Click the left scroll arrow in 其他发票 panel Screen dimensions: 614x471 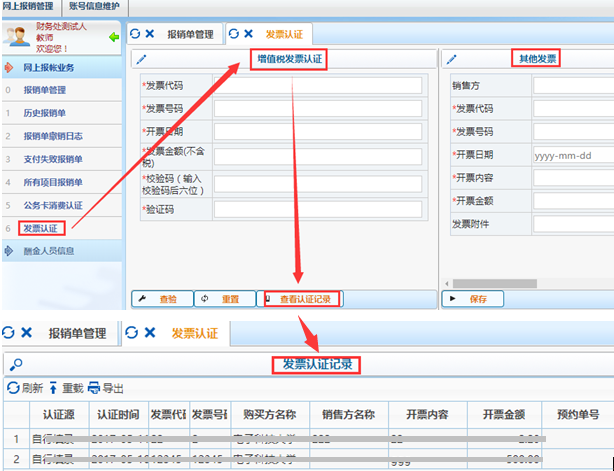447,283
